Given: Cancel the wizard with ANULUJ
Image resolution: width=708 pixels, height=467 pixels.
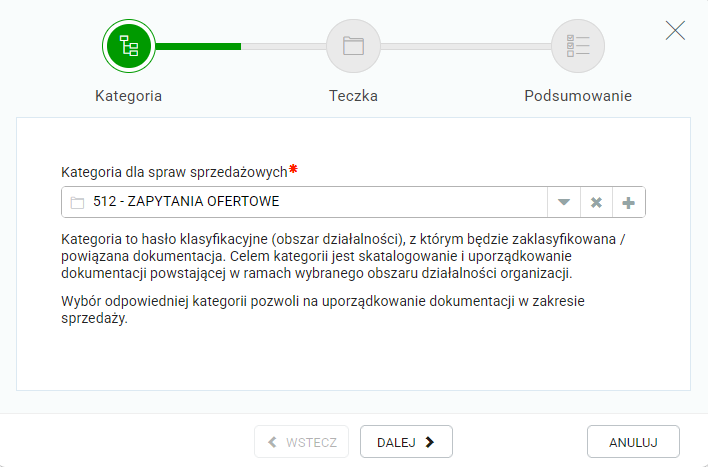Looking at the screenshot, I should [x=633, y=442].
